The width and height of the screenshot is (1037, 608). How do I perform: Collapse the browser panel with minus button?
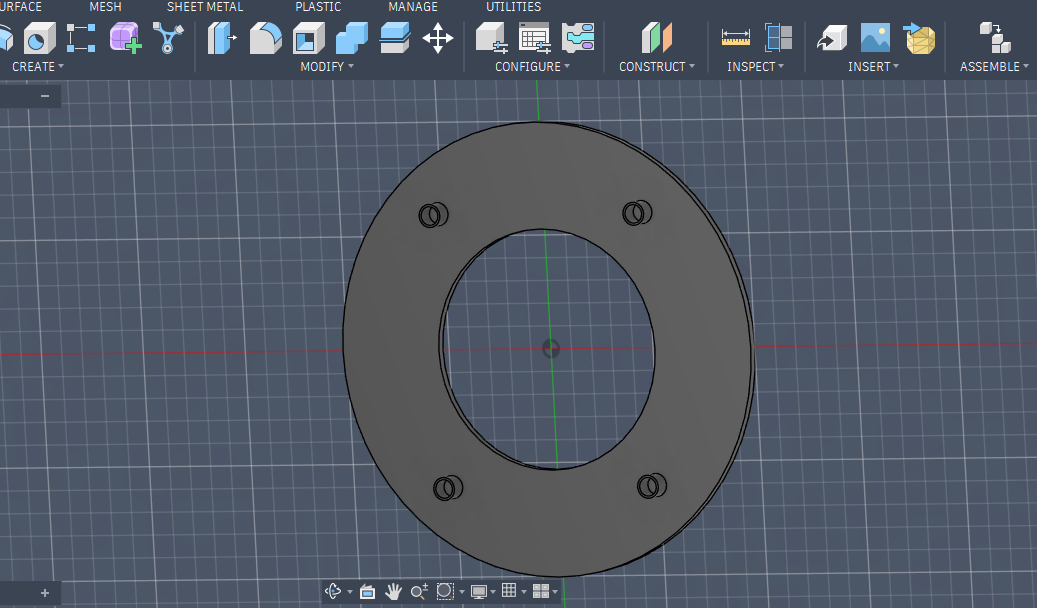click(x=45, y=97)
